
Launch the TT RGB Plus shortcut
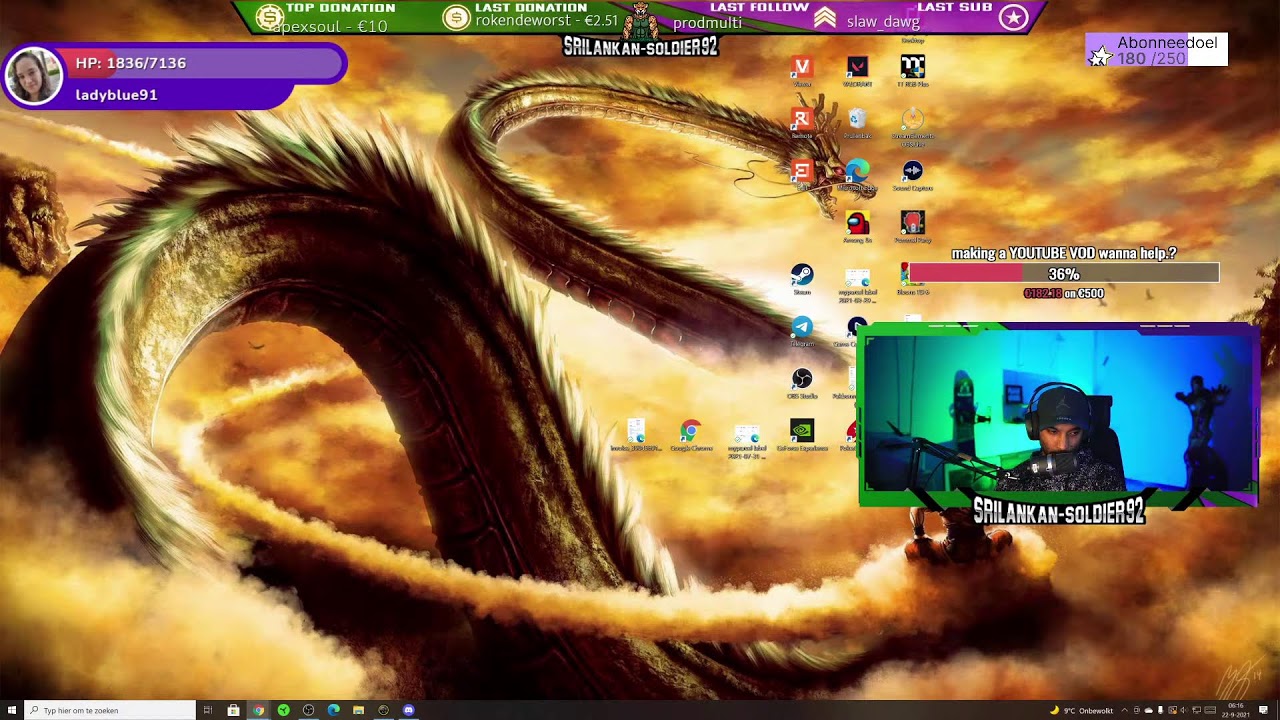[912, 69]
